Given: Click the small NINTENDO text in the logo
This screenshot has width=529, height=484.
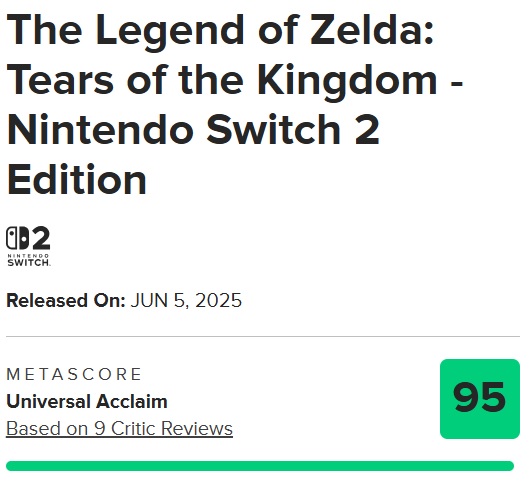Looking at the screenshot, I should [28, 256].
